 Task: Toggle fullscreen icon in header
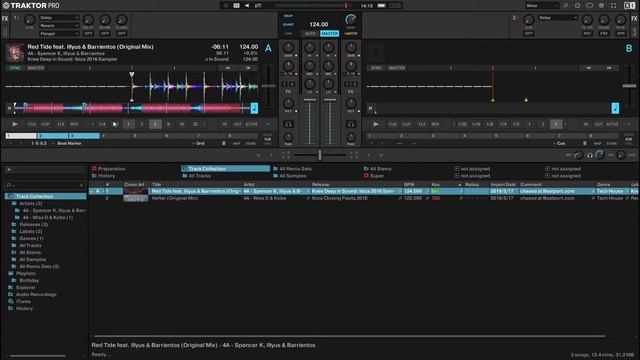click(613, 6)
